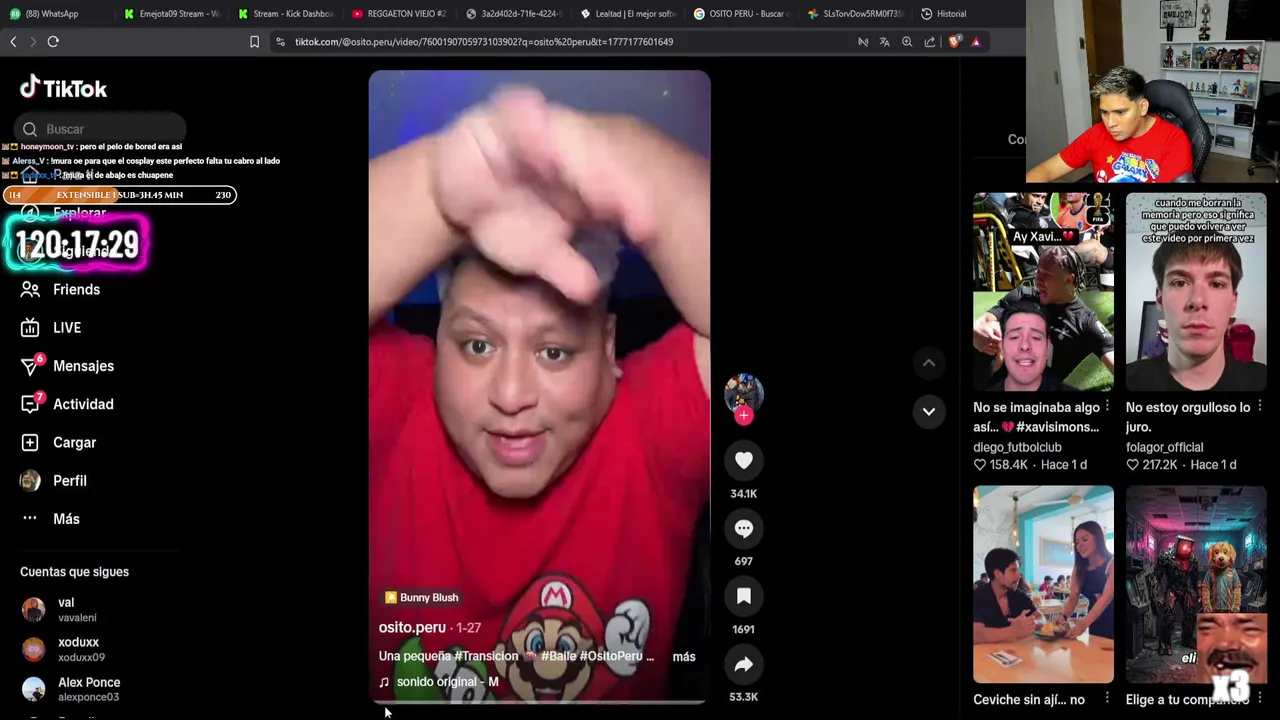The height and width of the screenshot is (720, 1280).
Task: Open Ay Xavi recommended video thumbnail
Action: (x=1043, y=291)
